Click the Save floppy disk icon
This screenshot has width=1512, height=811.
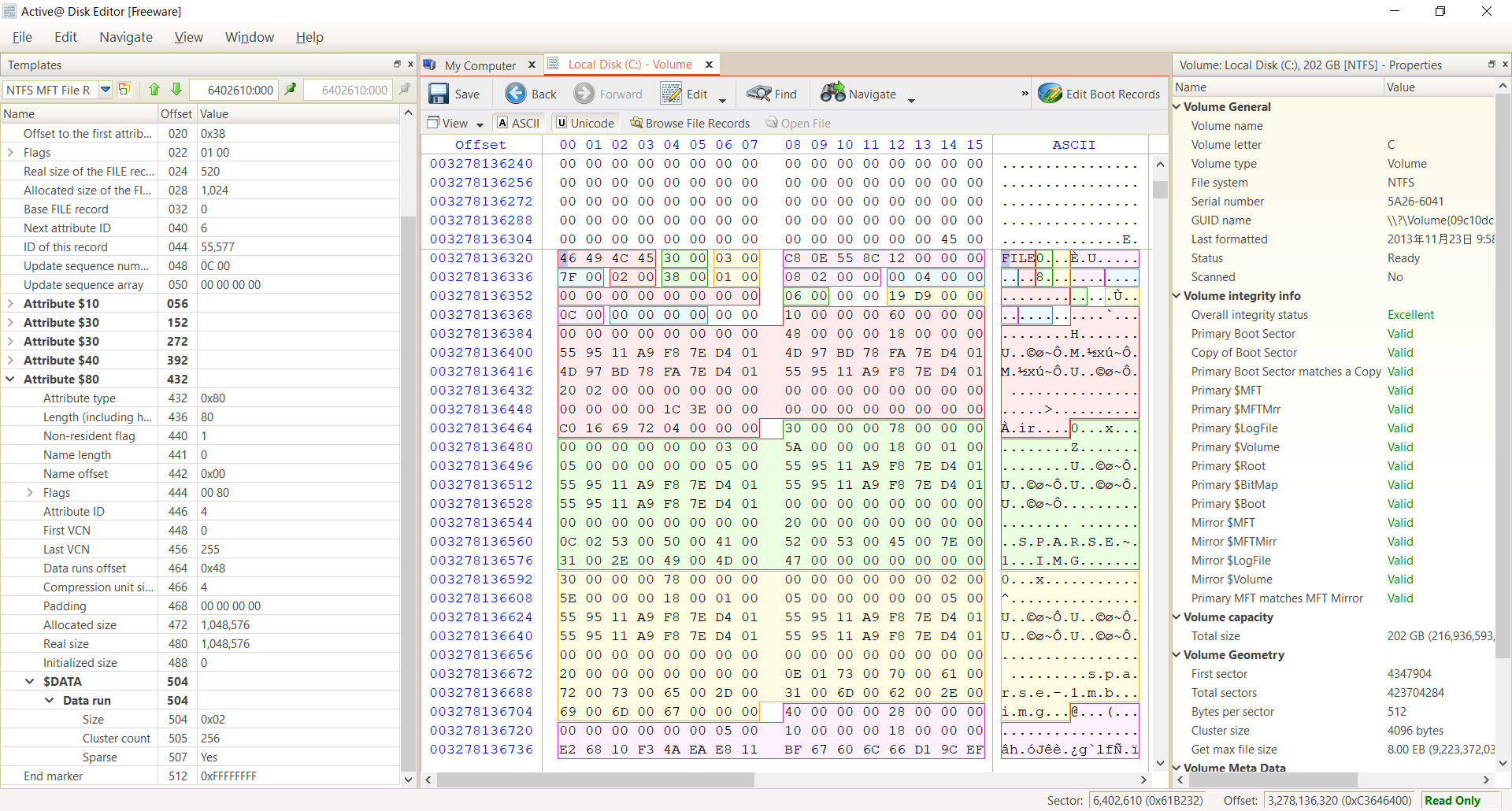tap(439, 94)
